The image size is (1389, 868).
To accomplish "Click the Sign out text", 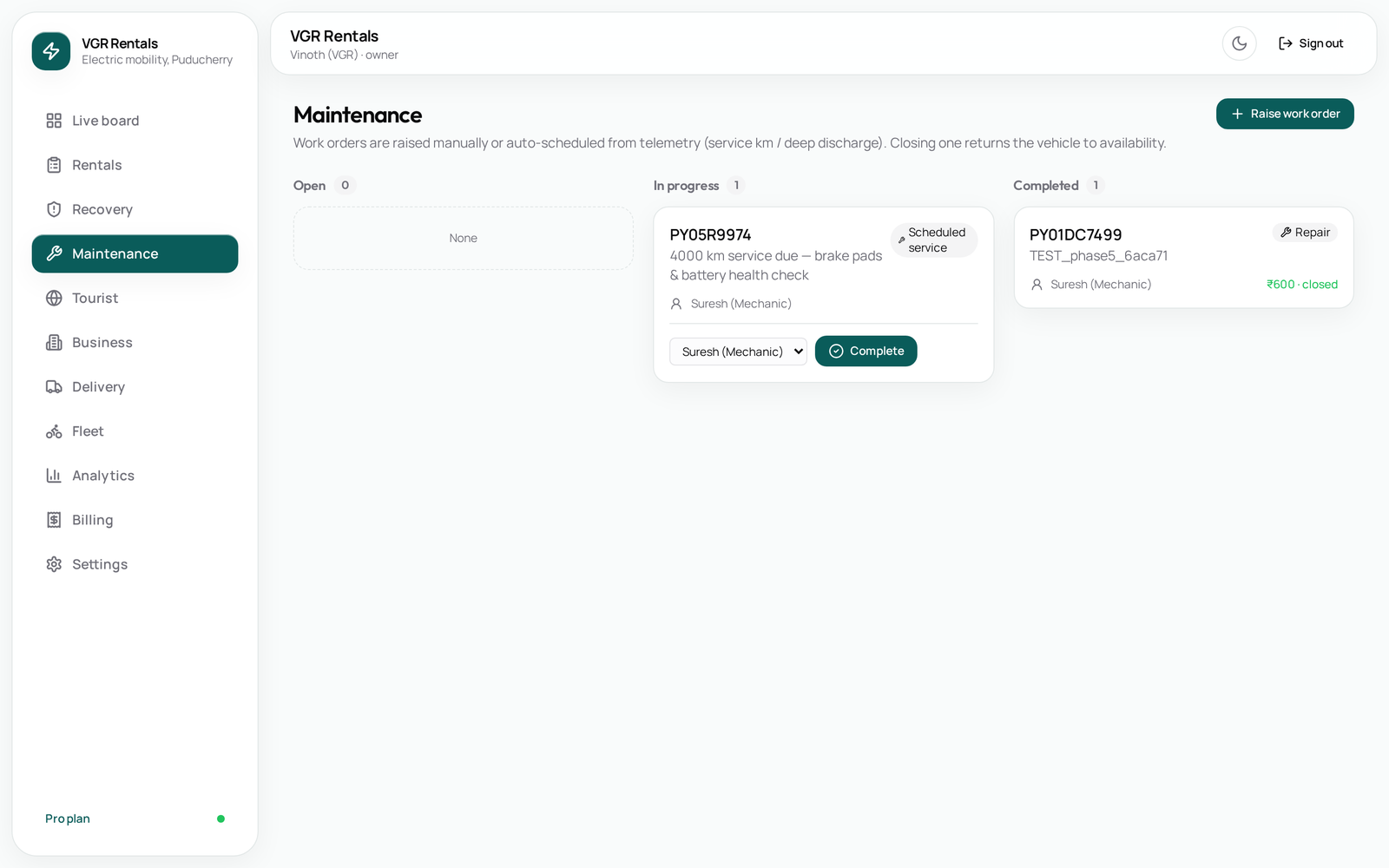I will (x=1320, y=43).
